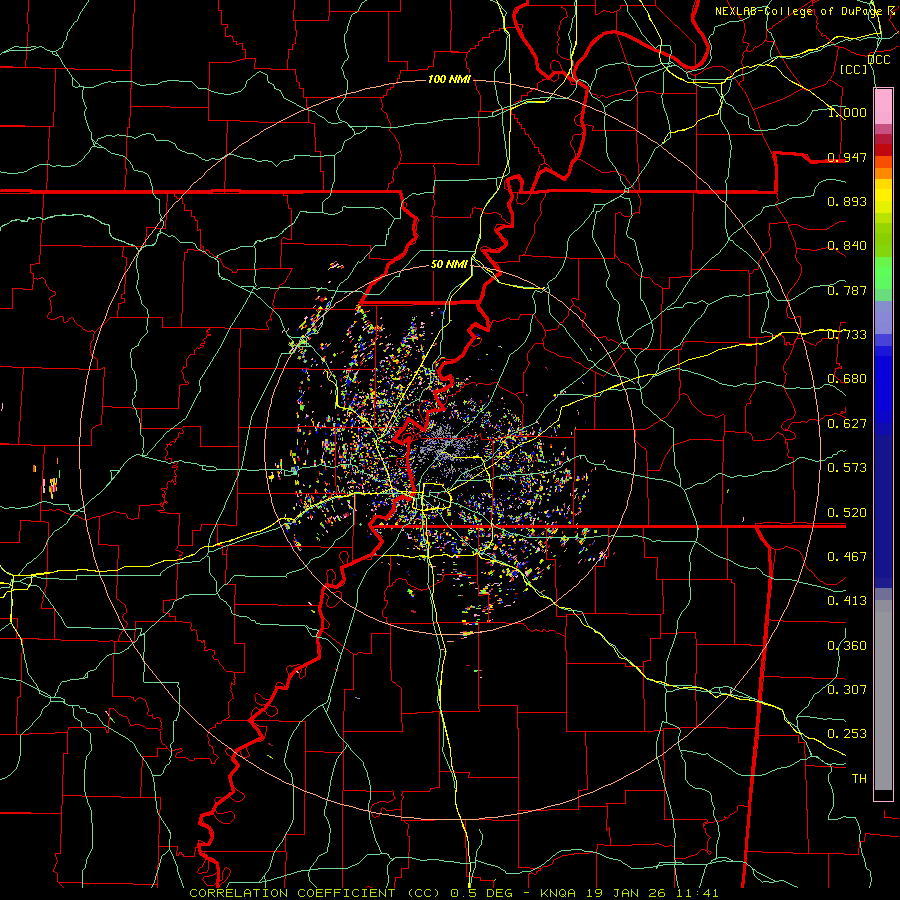Click the 0.840 legend value

point(847,246)
